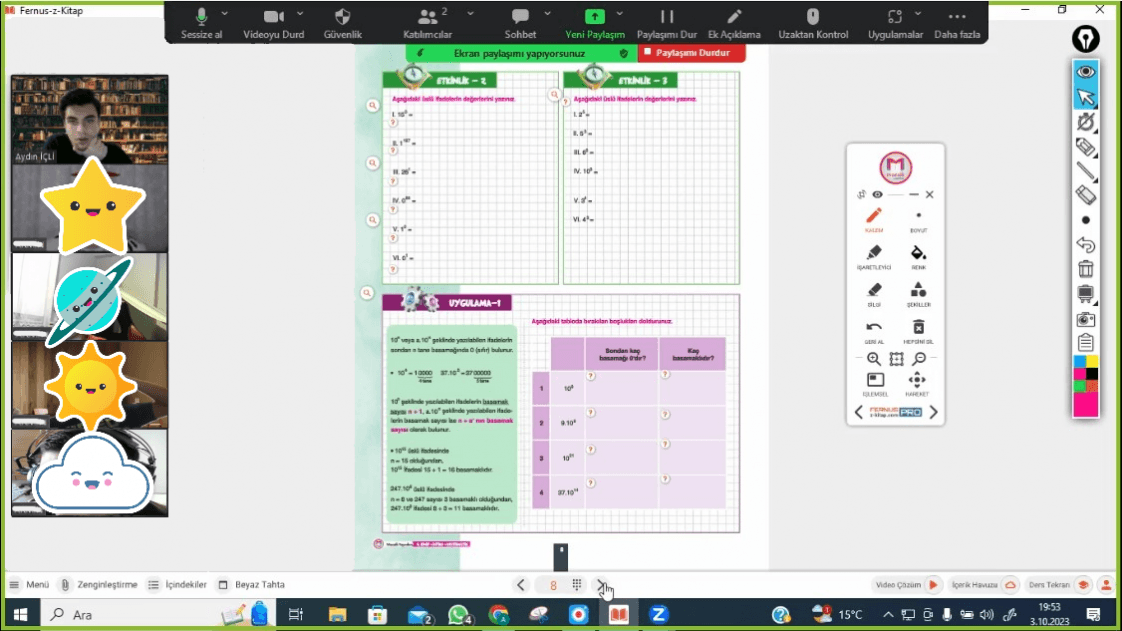Open Ders Tekrarı lesson review
The width and height of the screenshot is (1122, 631).
click(1060, 584)
